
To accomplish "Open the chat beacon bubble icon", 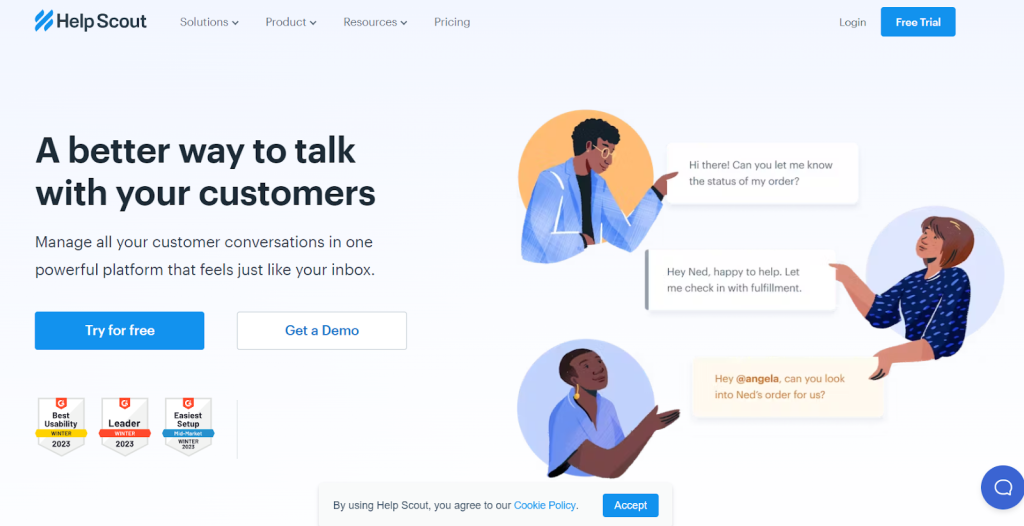I will click(1002, 487).
